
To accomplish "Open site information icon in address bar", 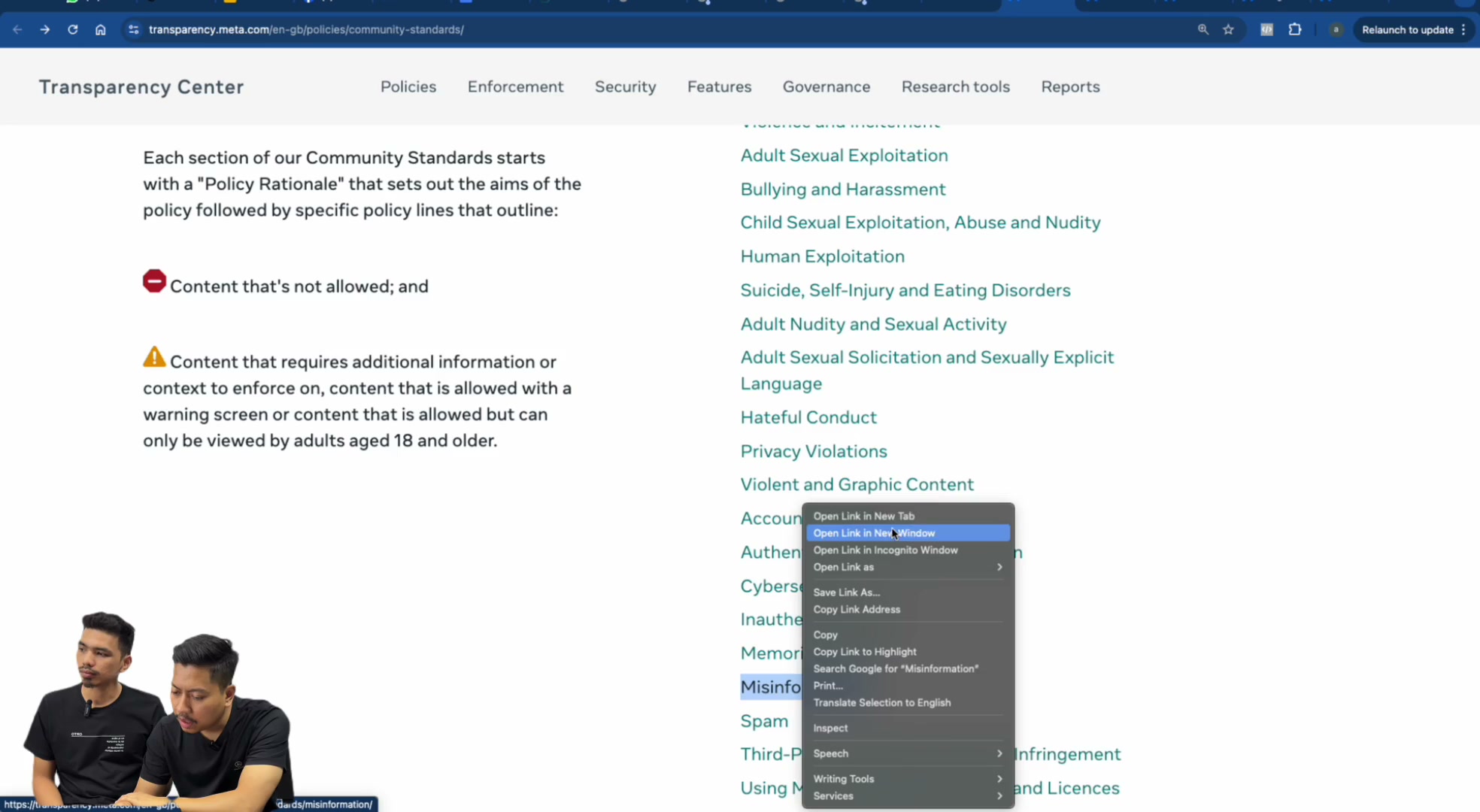I will [x=133, y=29].
